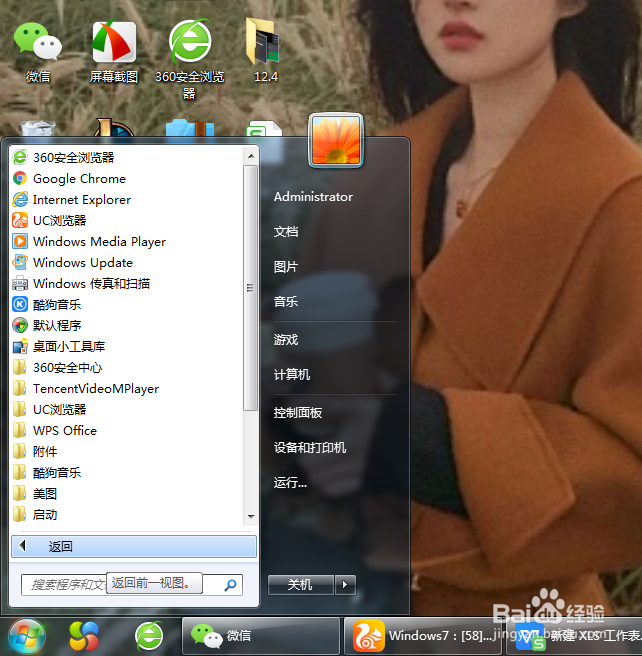This screenshot has width=642, height=656.
Task: Click the Windows Media Player text label
Action: click(x=100, y=241)
